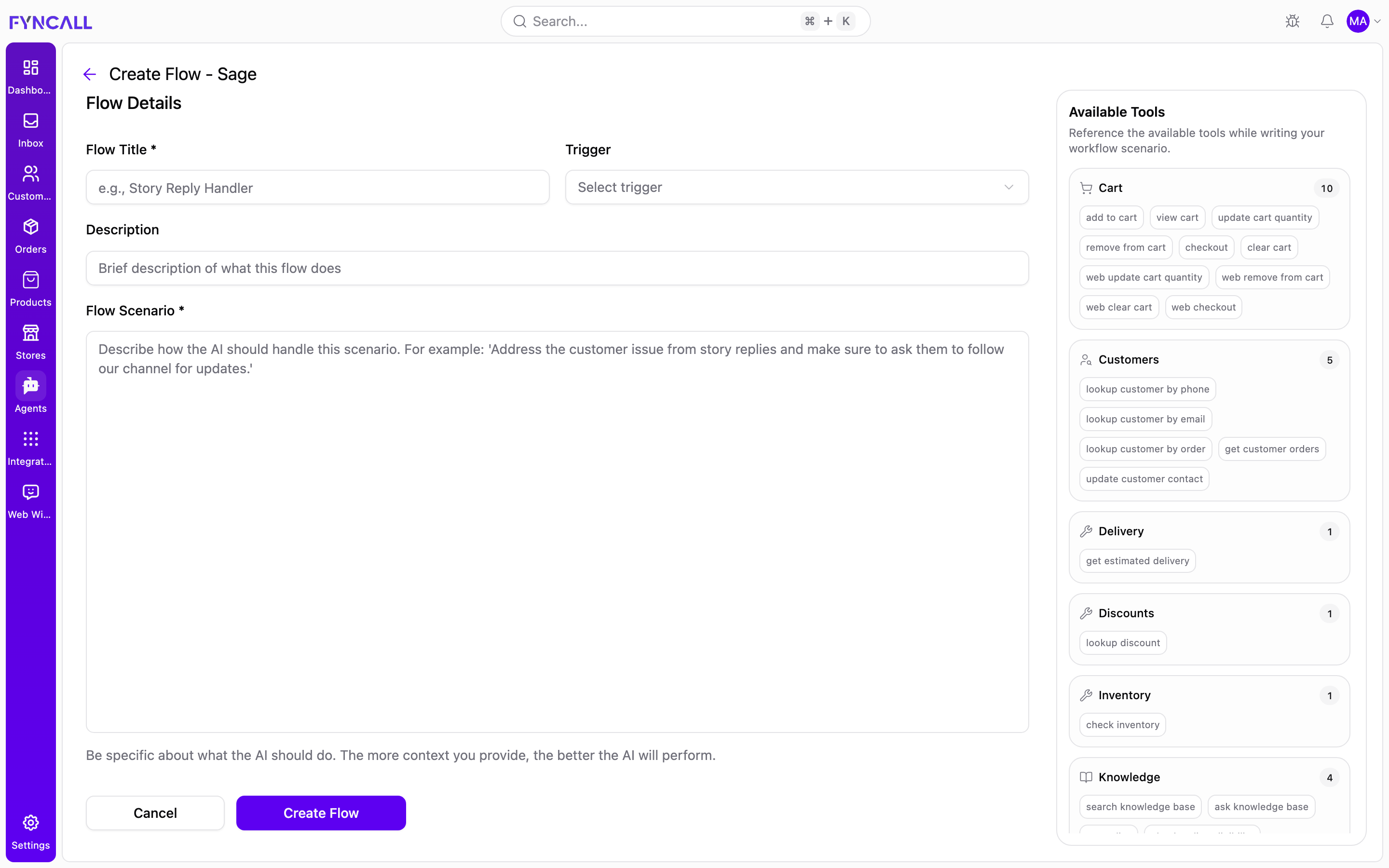Click the Flow Title input field
The image size is (1389, 868).
pyautogui.click(x=317, y=187)
